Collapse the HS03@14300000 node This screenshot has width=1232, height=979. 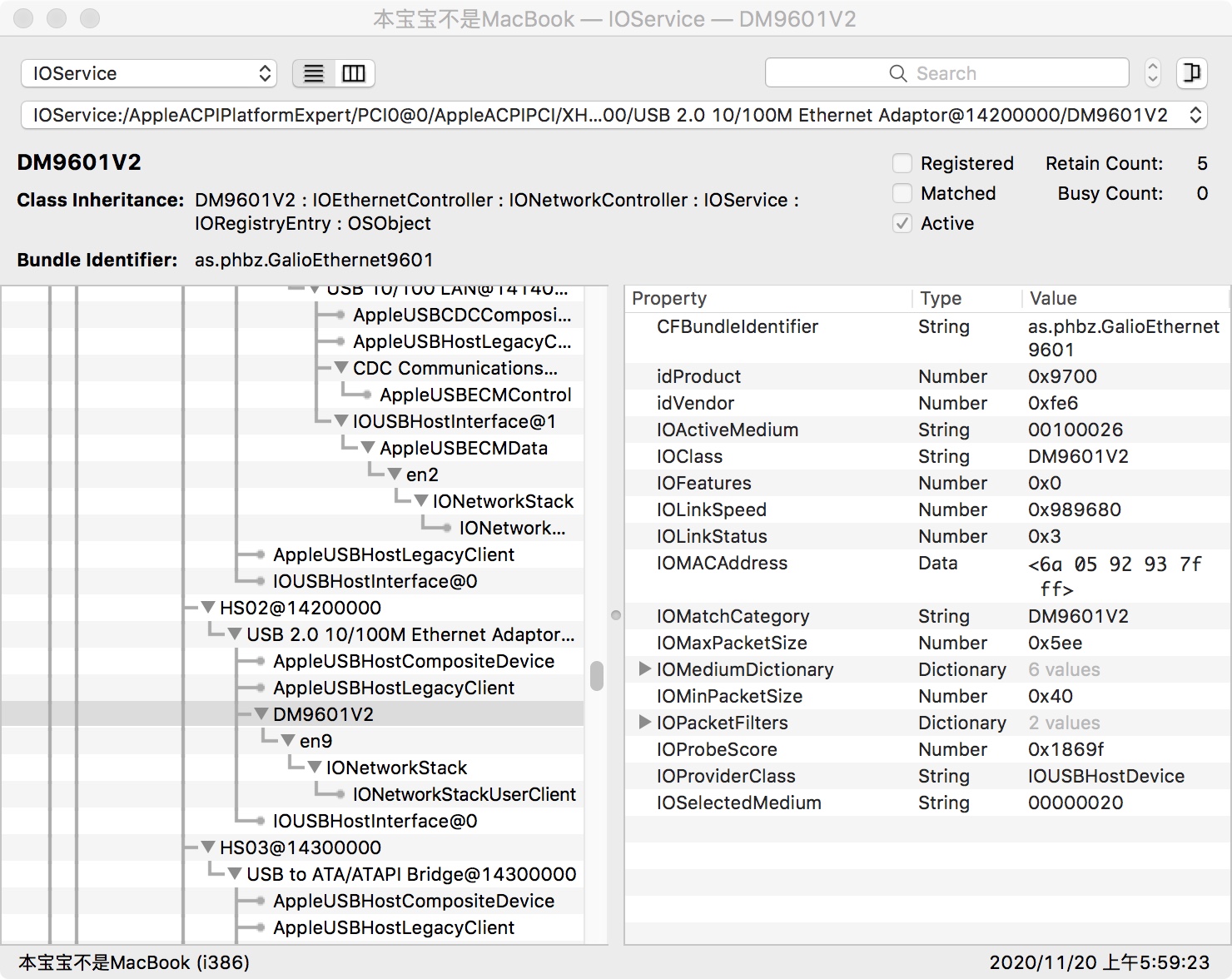tap(208, 847)
